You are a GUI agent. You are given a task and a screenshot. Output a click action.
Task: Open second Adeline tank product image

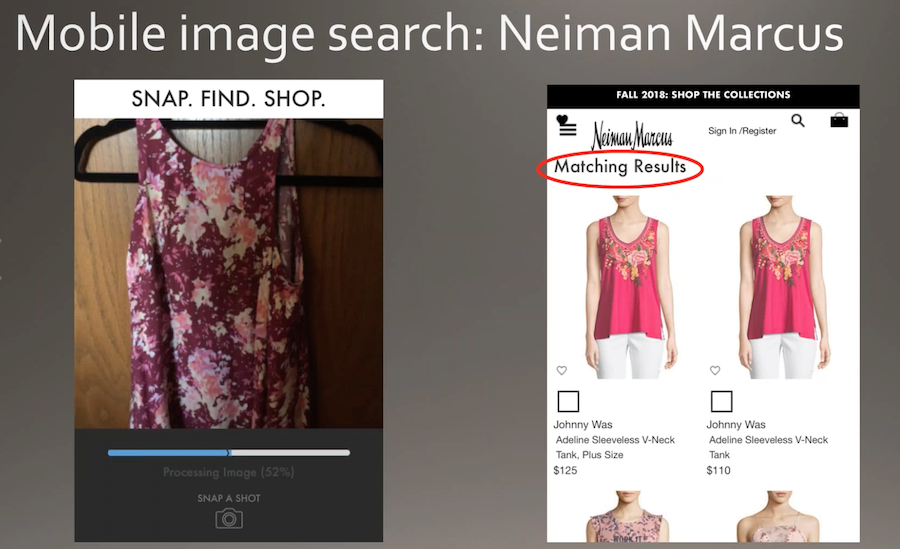pyautogui.click(x=783, y=287)
